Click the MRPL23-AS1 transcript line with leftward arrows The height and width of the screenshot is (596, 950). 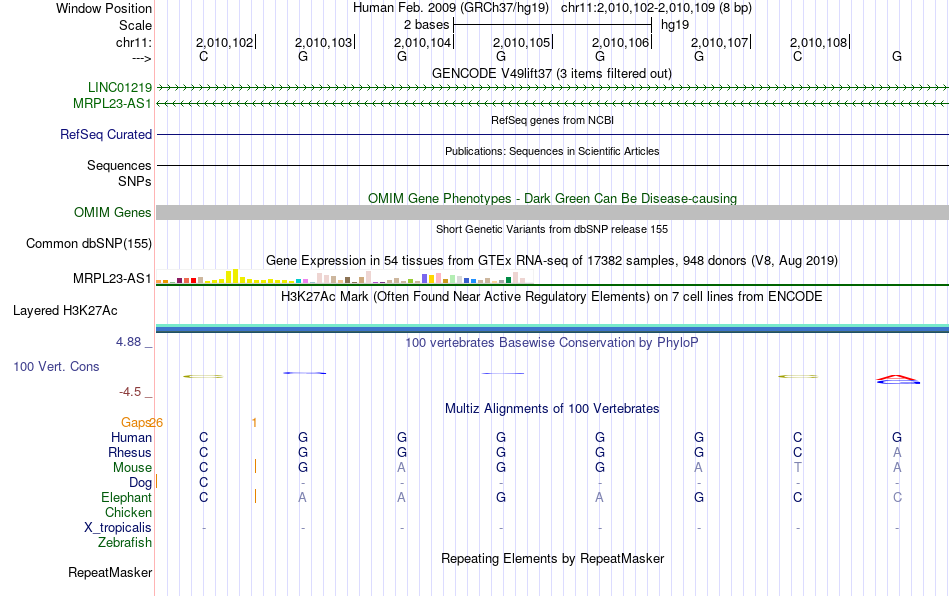[x=553, y=104]
